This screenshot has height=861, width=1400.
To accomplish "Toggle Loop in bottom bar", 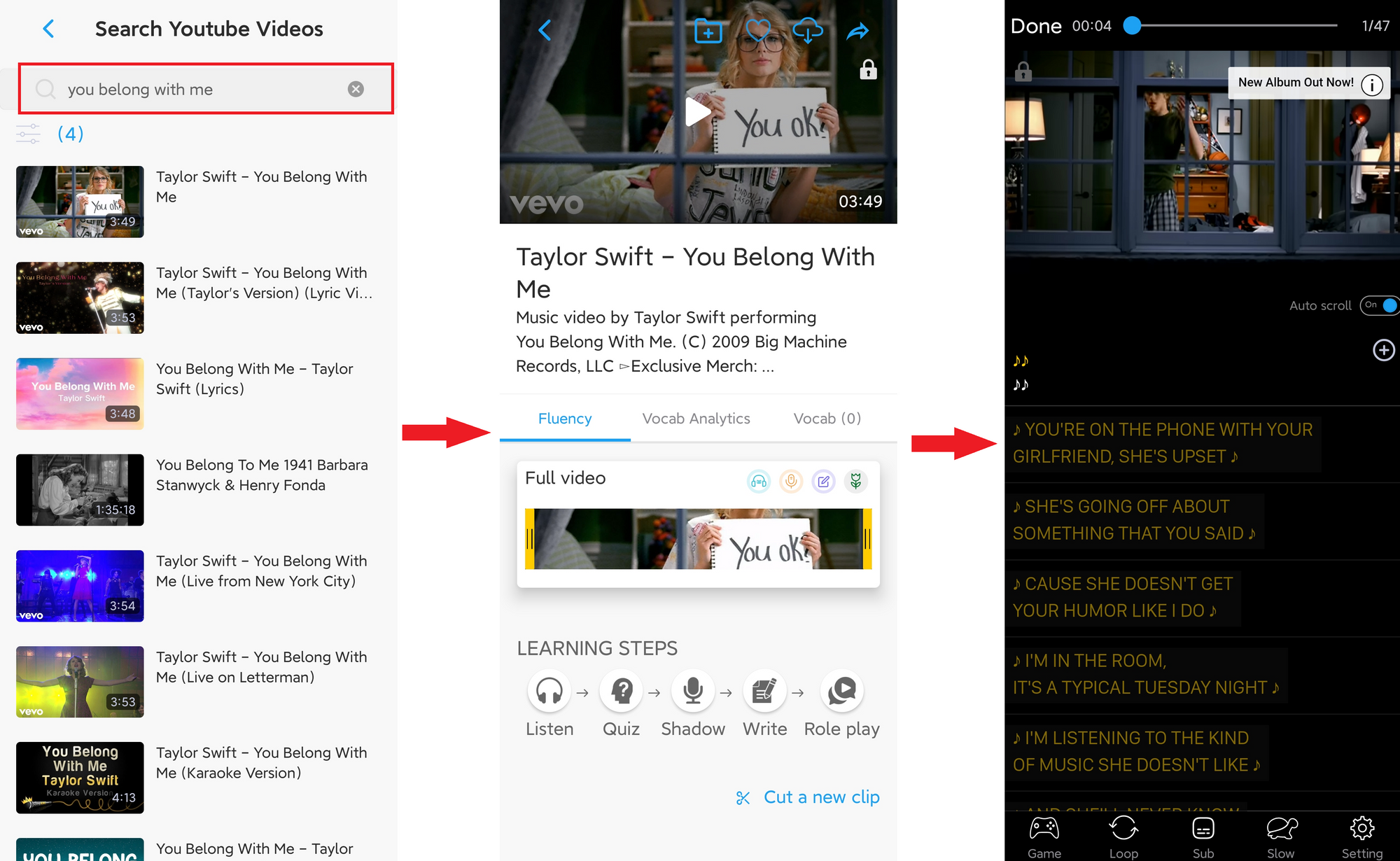I will pyautogui.click(x=1123, y=836).
